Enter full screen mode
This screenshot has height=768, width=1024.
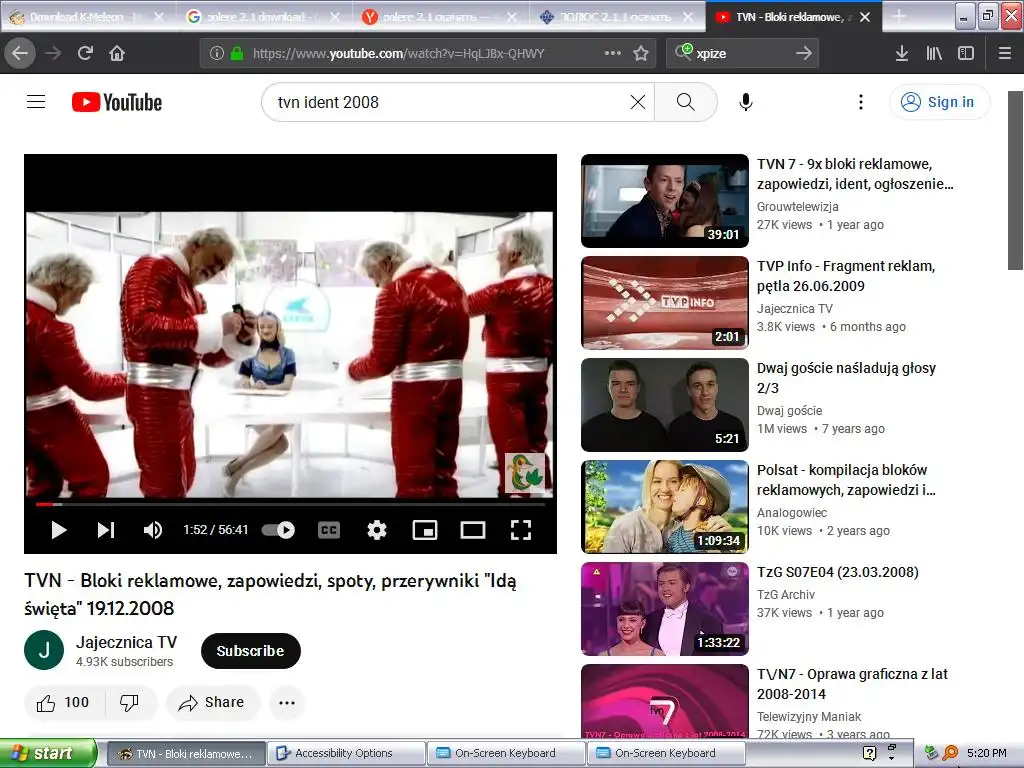click(x=520, y=530)
